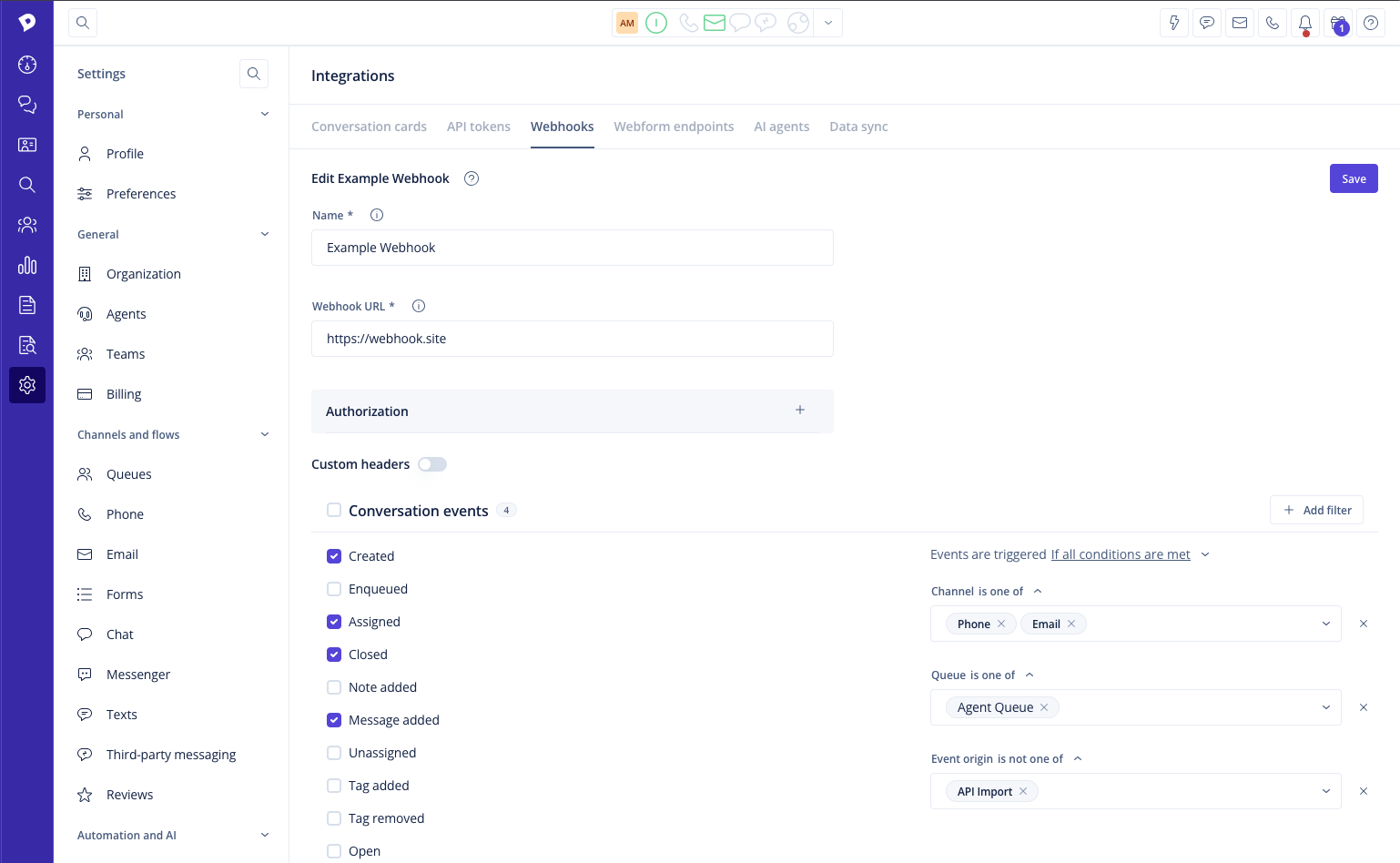The width and height of the screenshot is (1400, 863).
Task: Click the info icon next to Webhook URL
Action: click(x=419, y=307)
